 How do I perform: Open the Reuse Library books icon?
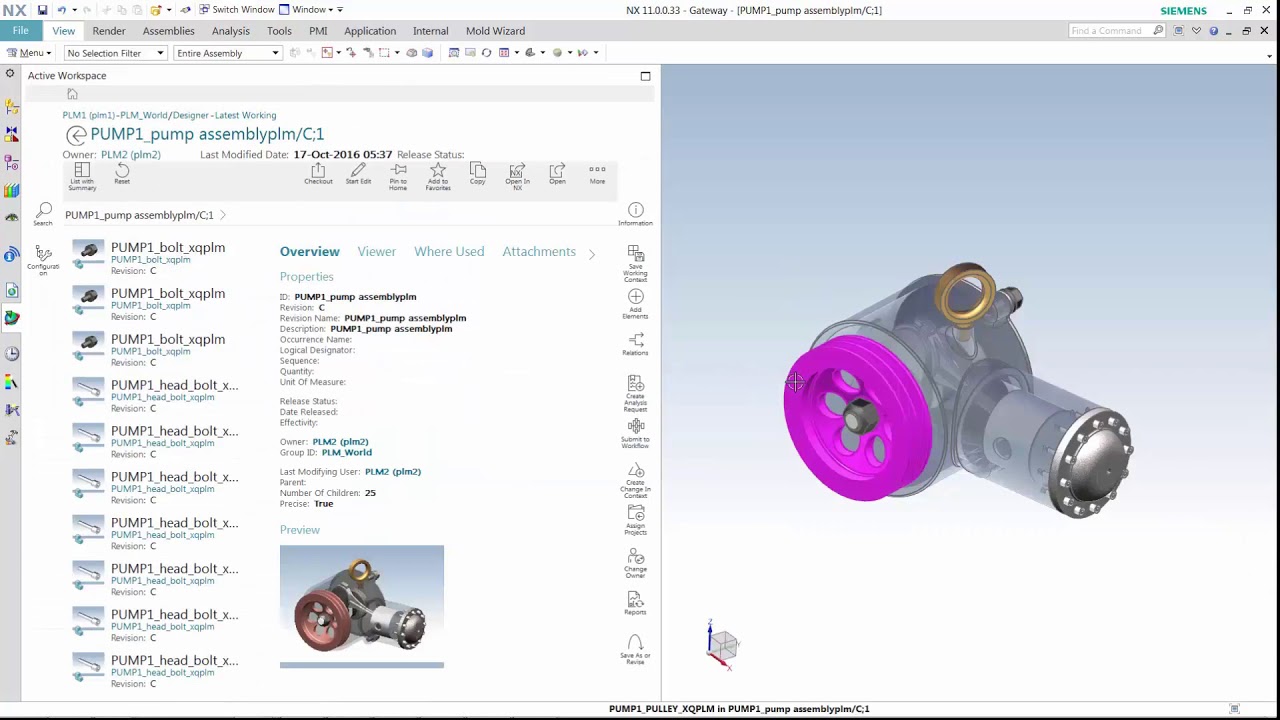tap(11, 190)
